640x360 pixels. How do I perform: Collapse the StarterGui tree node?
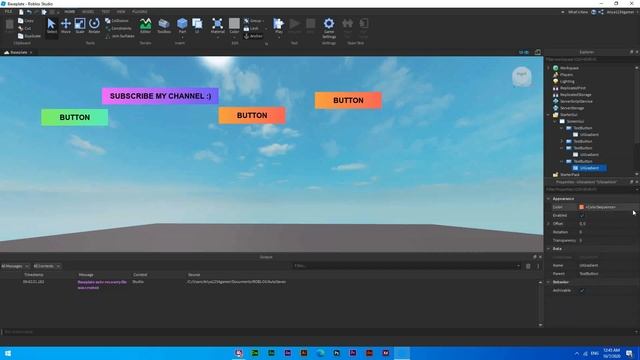point(549,115)
